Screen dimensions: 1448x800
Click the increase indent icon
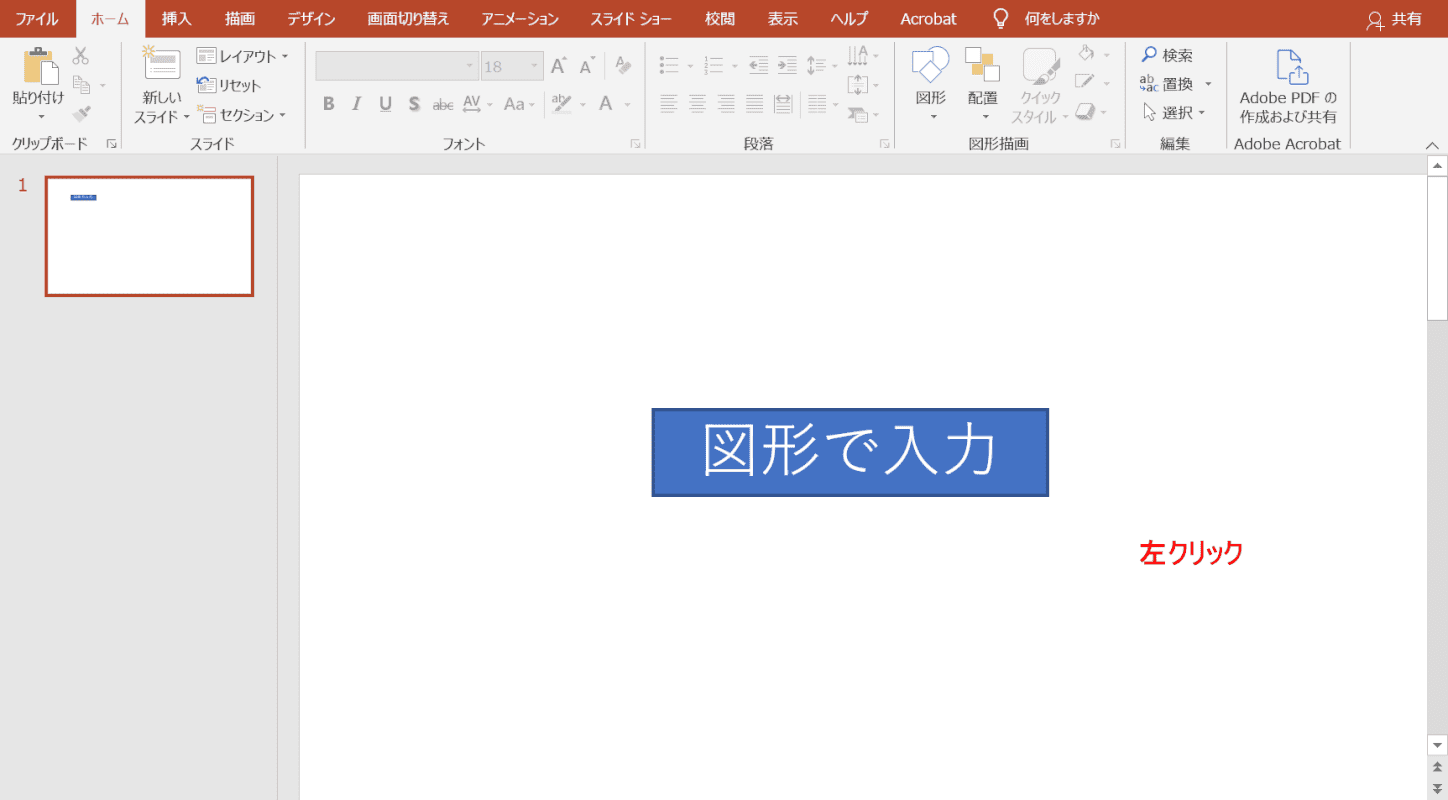pyautogui.click(x=788, y=65)
